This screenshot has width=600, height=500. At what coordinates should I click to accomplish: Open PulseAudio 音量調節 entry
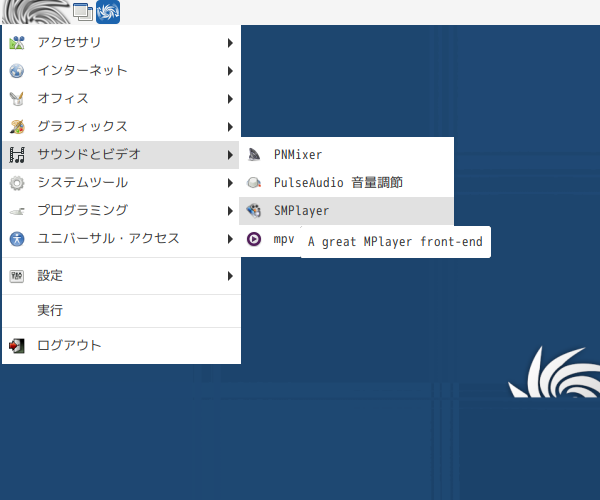(x=346, y=182)
